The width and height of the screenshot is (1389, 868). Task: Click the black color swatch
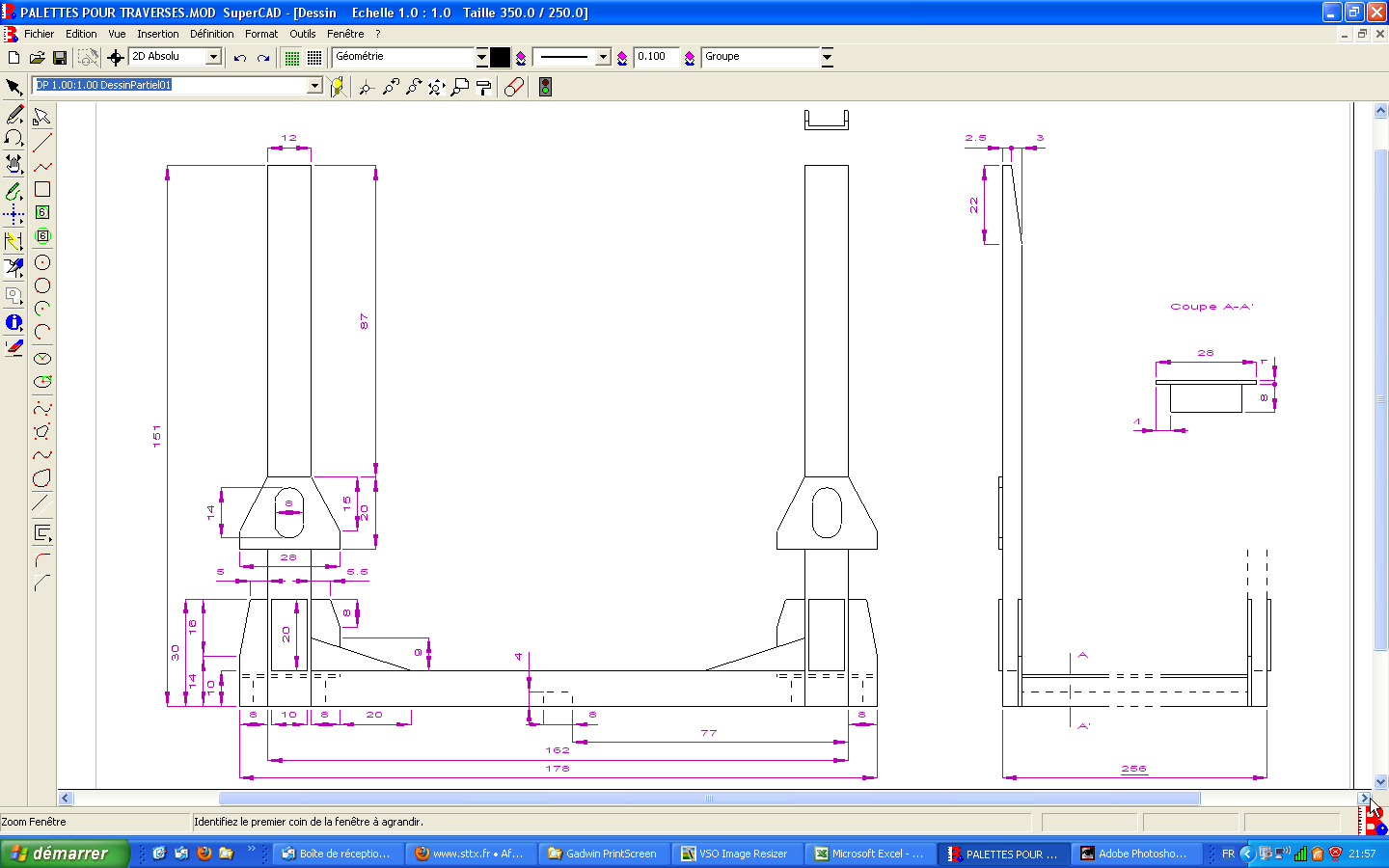pos(500,57)
